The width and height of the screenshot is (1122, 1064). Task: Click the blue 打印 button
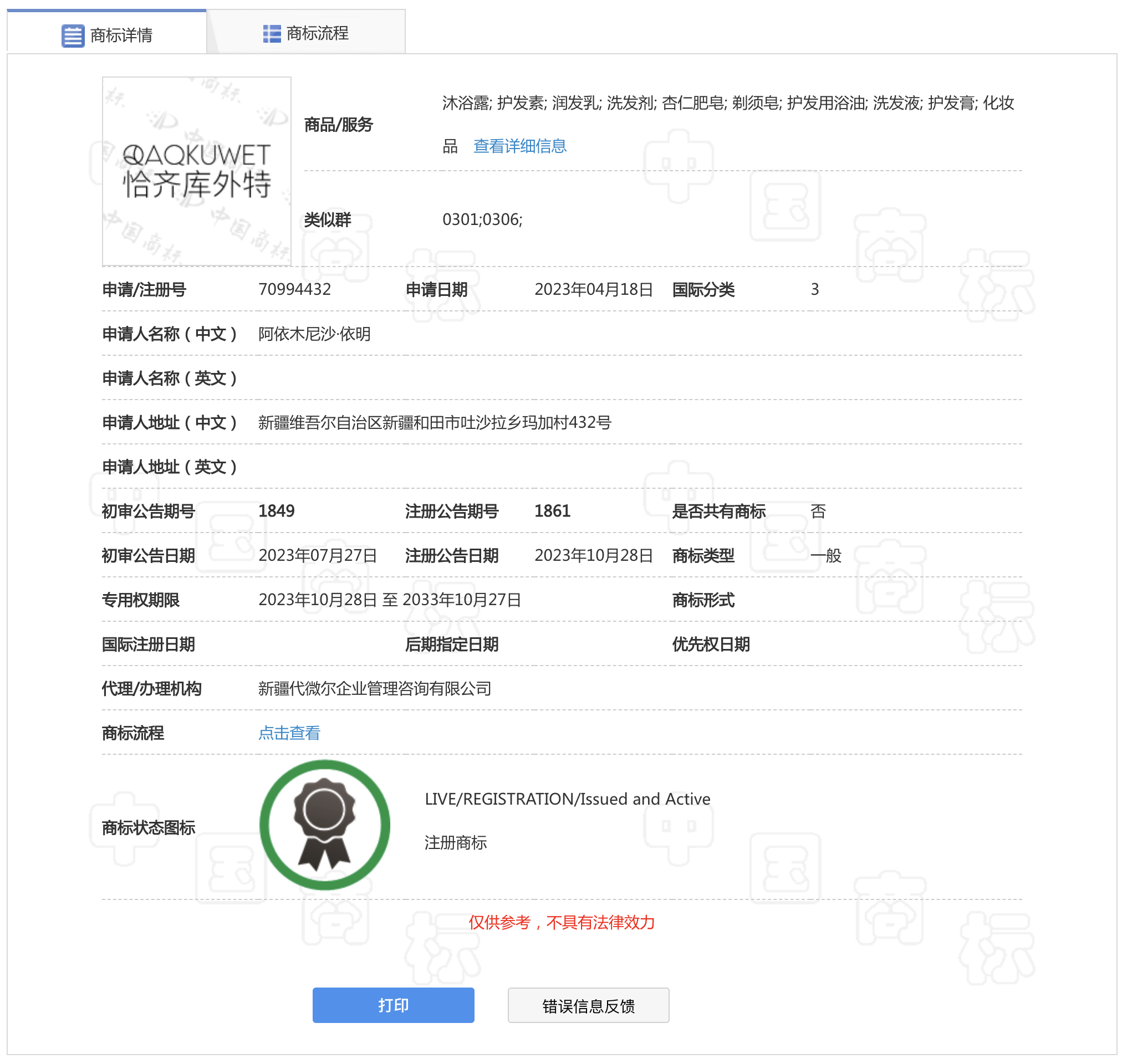[x=393, y=1005]
